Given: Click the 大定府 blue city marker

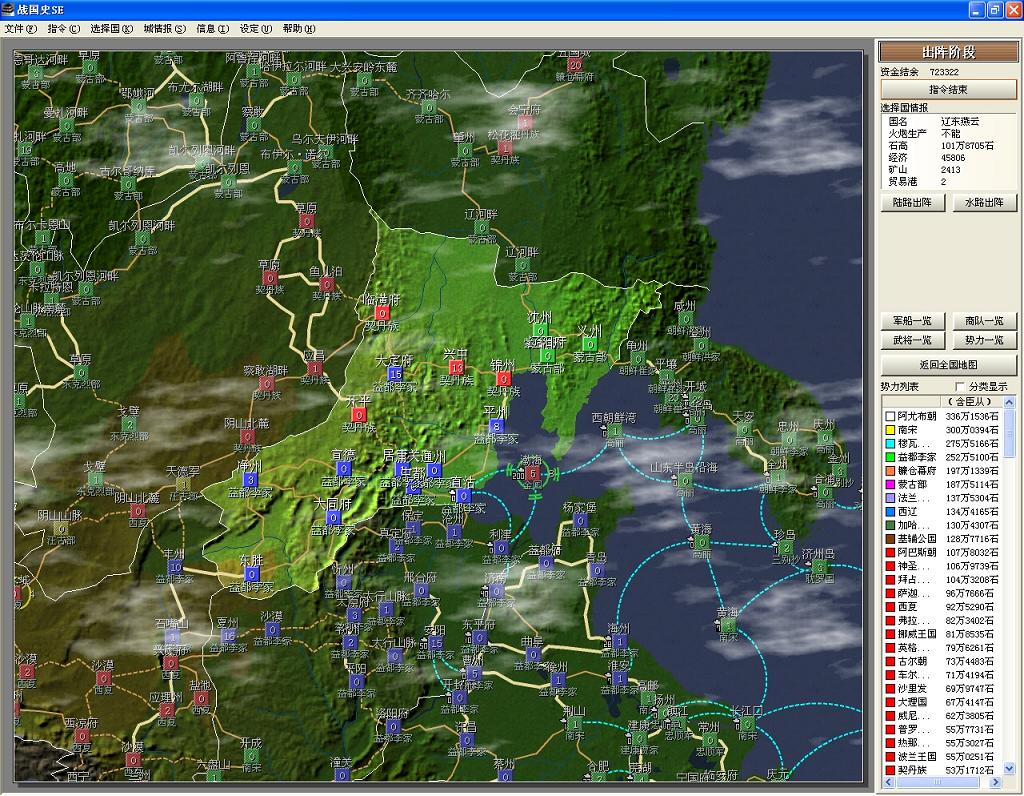Looking at the screenshot, I should point(395,374).
